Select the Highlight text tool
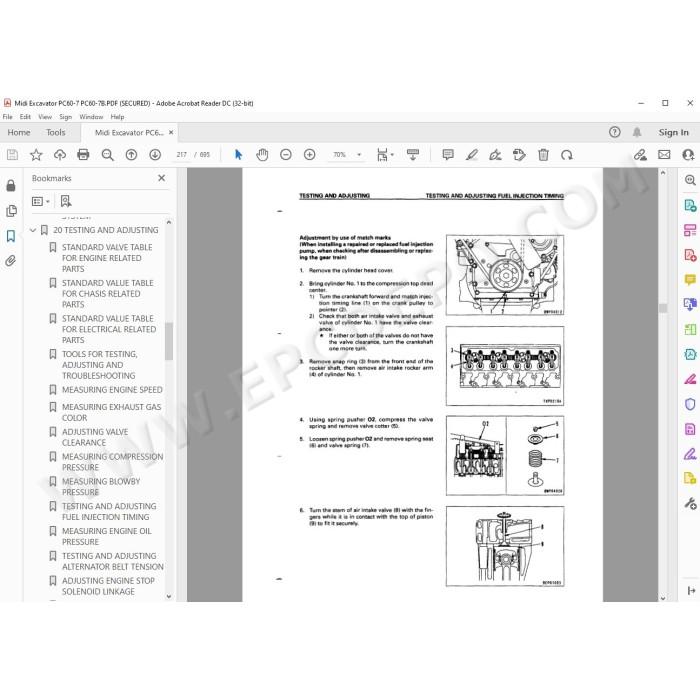Screen dimensions: 700x700 (472, 155)
